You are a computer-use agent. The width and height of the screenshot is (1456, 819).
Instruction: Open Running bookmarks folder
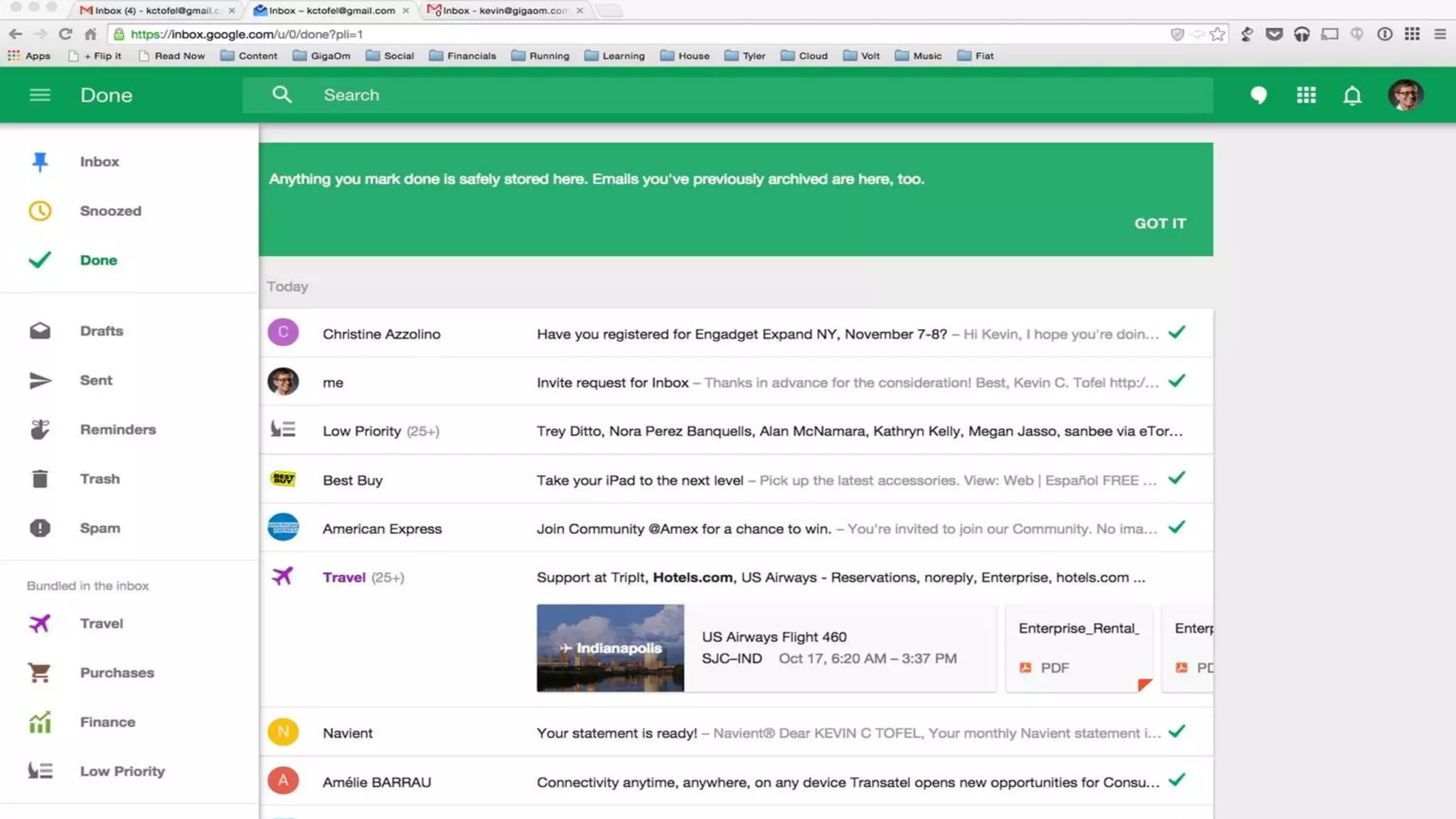click(x=540, y=55)
